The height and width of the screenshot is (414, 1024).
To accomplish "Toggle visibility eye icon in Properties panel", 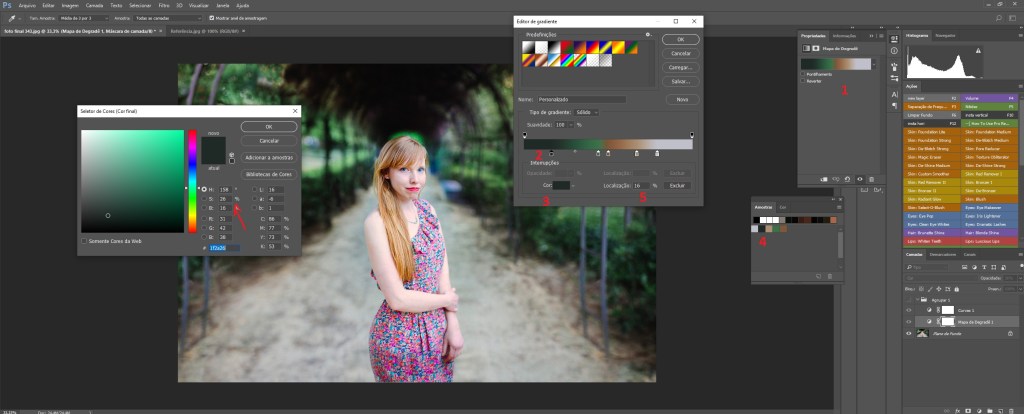I will coord(859,178).
